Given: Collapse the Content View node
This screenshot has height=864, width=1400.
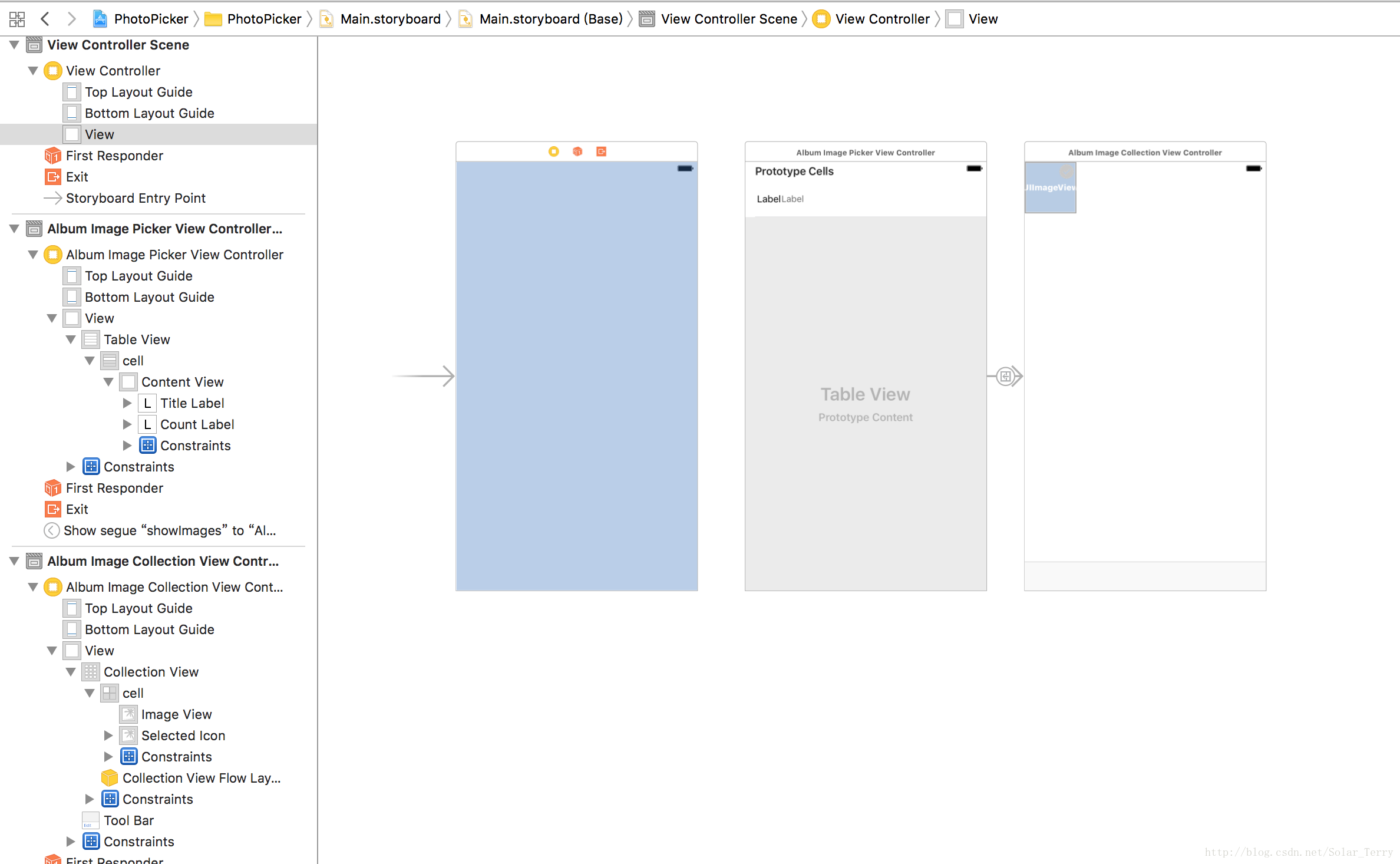Looking at the screenshot, I should point(109,382).
